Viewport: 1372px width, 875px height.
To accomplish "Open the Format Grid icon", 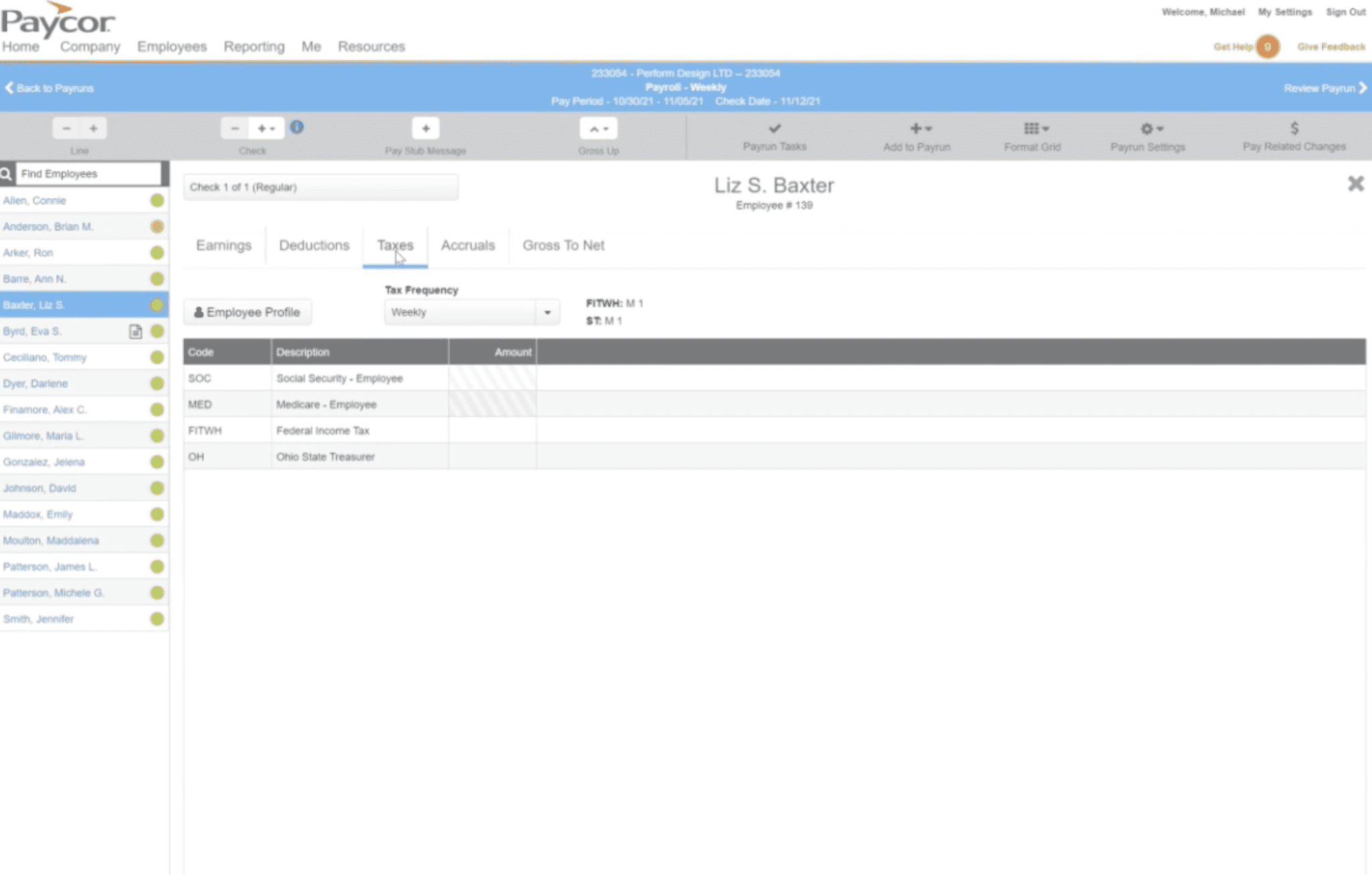I will click(1032, 128).
